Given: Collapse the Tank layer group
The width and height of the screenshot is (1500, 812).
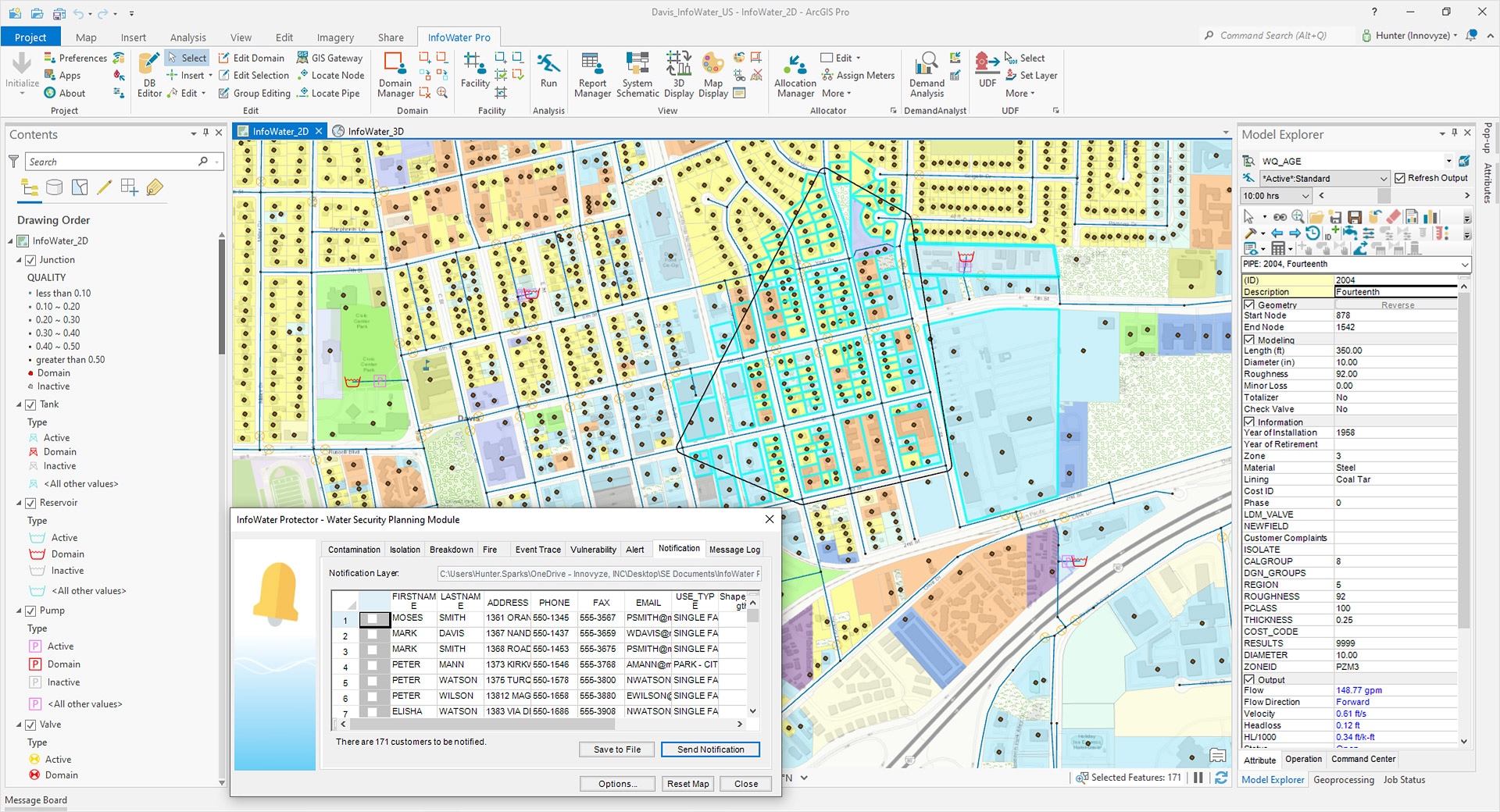Looking at the screenshot, I should [x=20, y=404].
